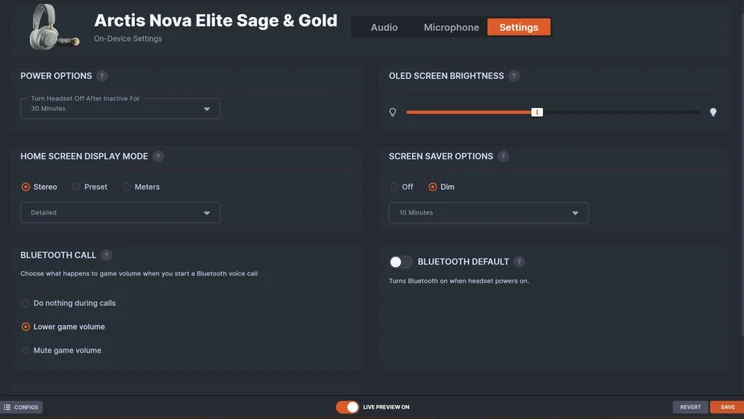
Task: Set screen saver to Off
Action: (x=401, y=187)
